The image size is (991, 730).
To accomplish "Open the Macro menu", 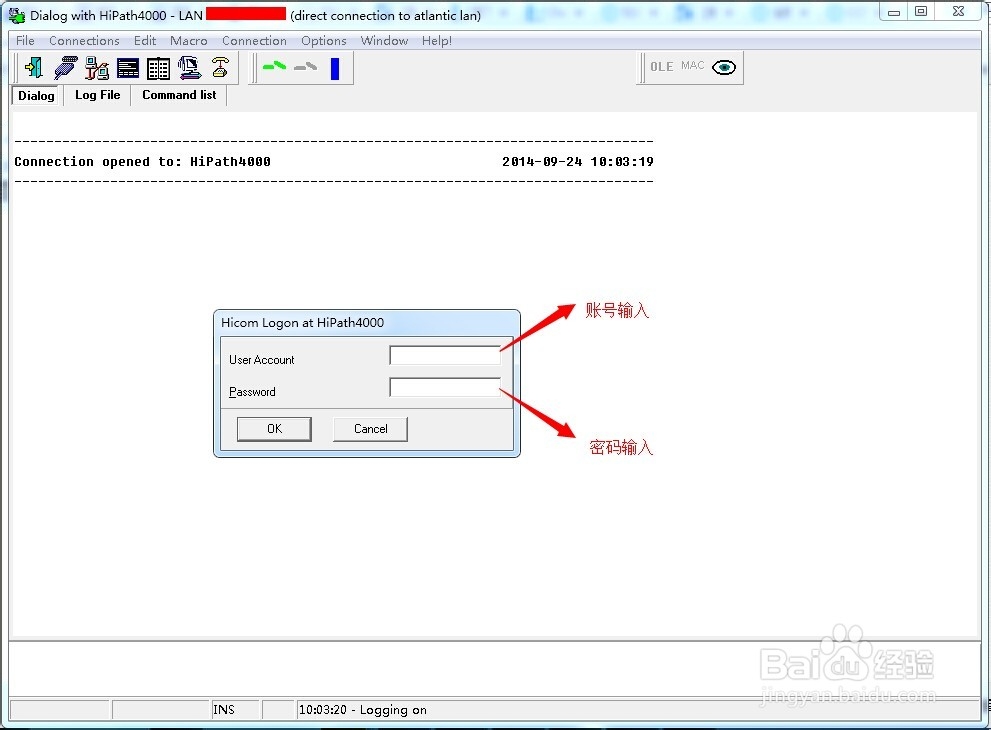I will tap(188, 40).
